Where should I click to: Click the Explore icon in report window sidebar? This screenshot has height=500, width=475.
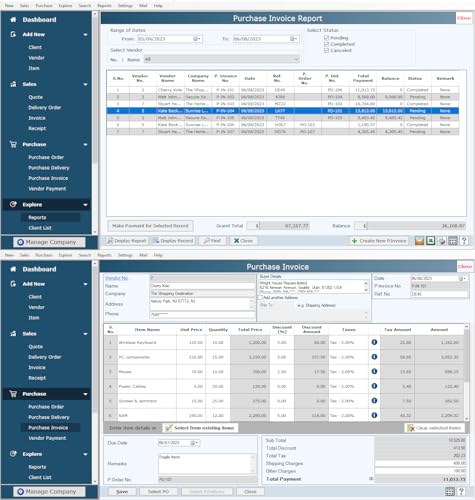point(13,204)
